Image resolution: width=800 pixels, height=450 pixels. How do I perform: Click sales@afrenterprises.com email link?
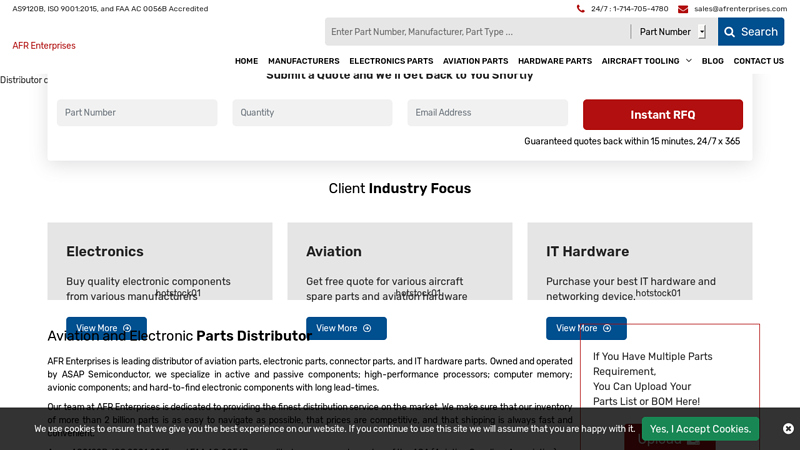tap(740, 9)
